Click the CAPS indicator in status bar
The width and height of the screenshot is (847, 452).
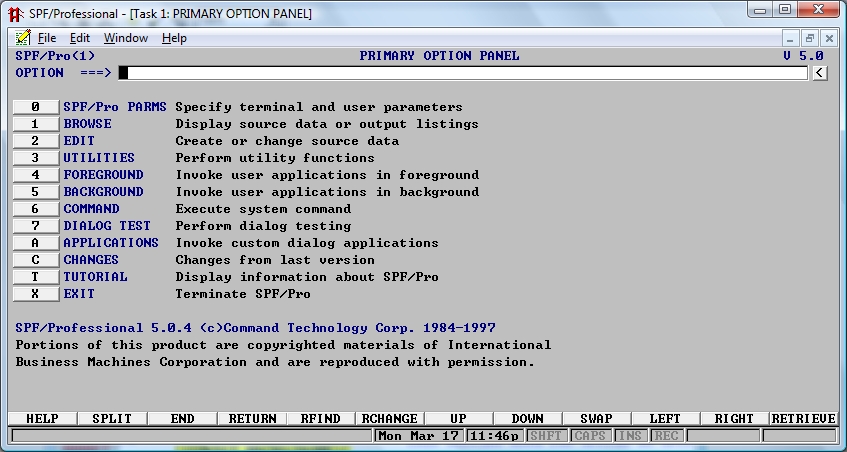click(x=590, y=435)
